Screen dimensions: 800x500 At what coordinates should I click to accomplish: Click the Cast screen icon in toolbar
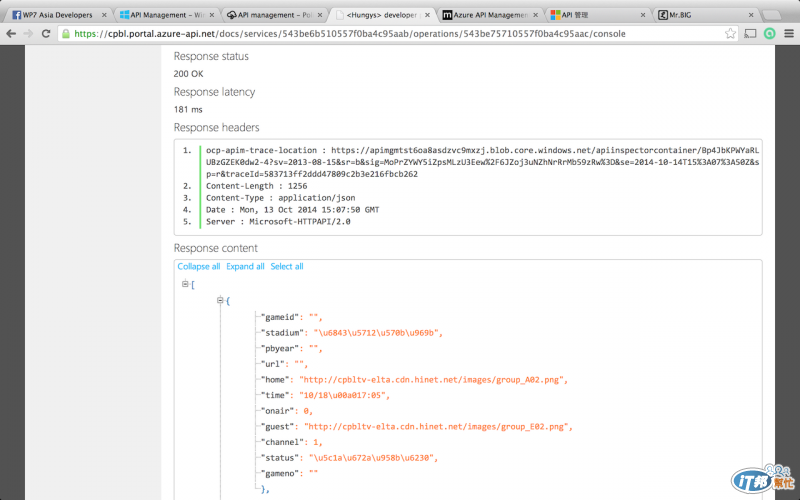[x=750, y=34]
